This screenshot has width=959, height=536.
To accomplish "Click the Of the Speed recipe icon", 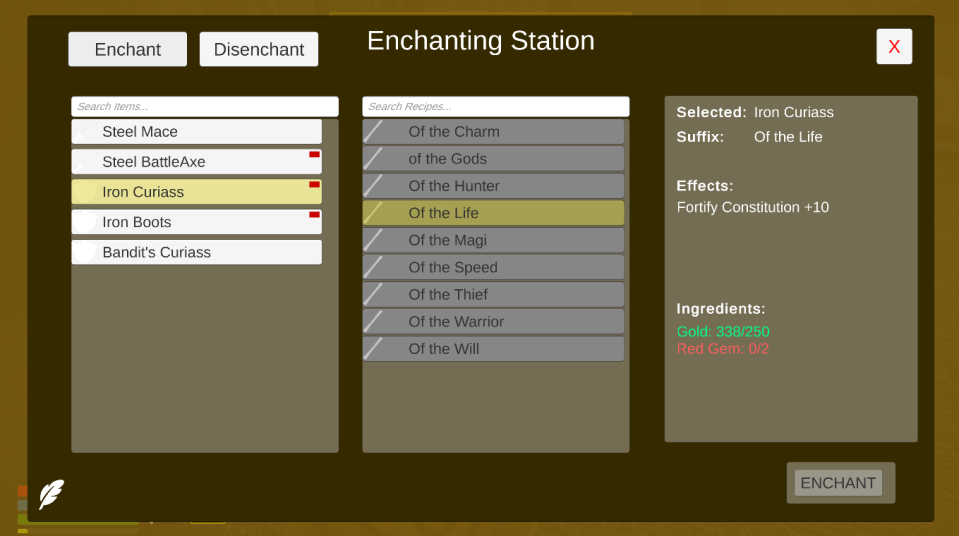I will (374, 267).
